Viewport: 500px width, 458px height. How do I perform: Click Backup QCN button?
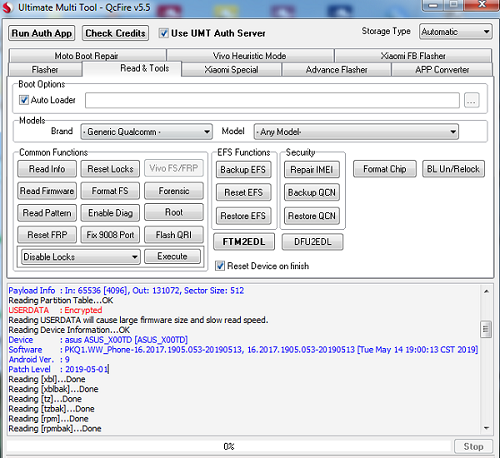[312, 193]
